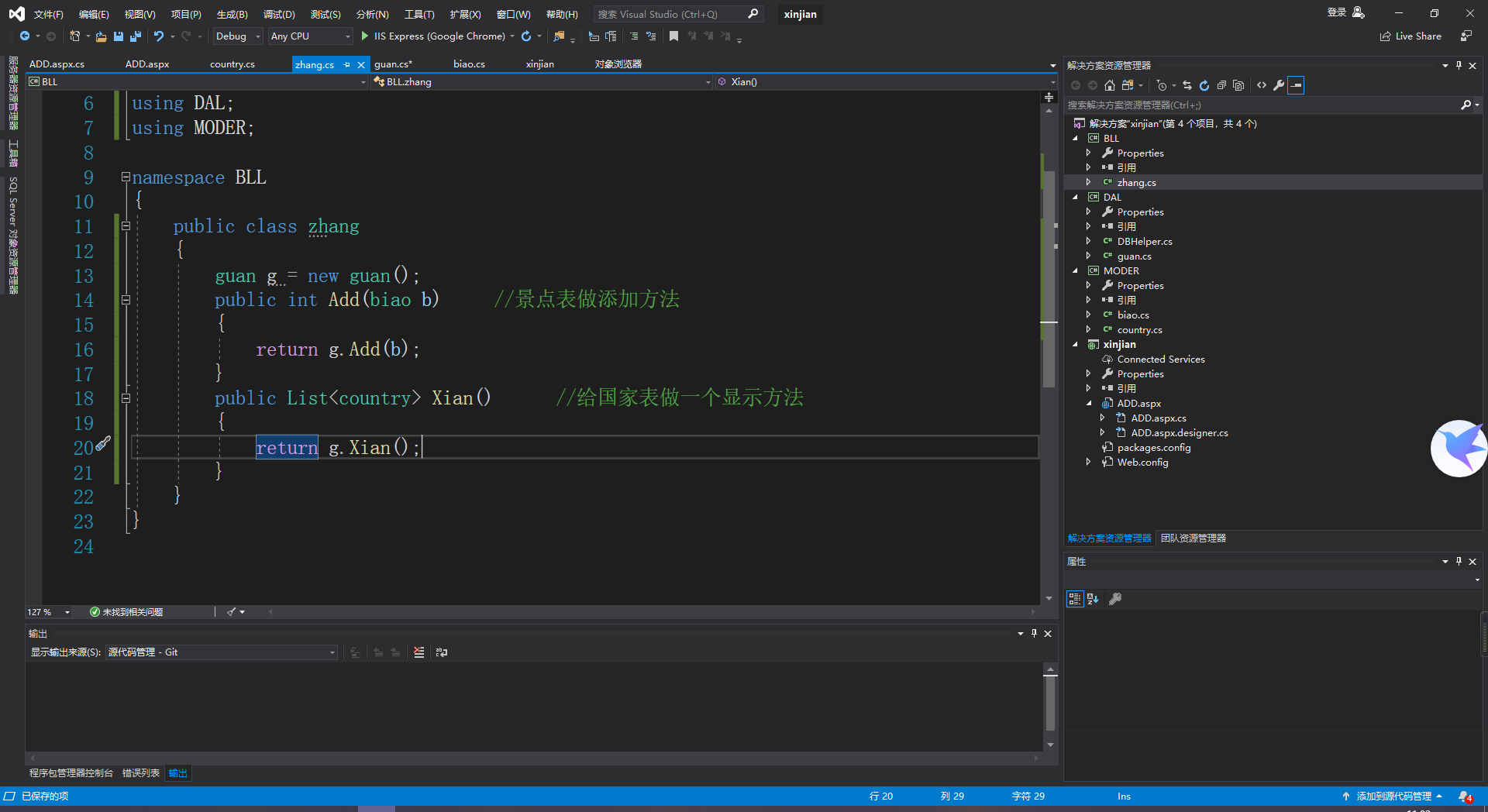Click the New Project toolbar icon
Image resolution: width=1488 pixels, height=812 pixels.
[x=74, y=36]
